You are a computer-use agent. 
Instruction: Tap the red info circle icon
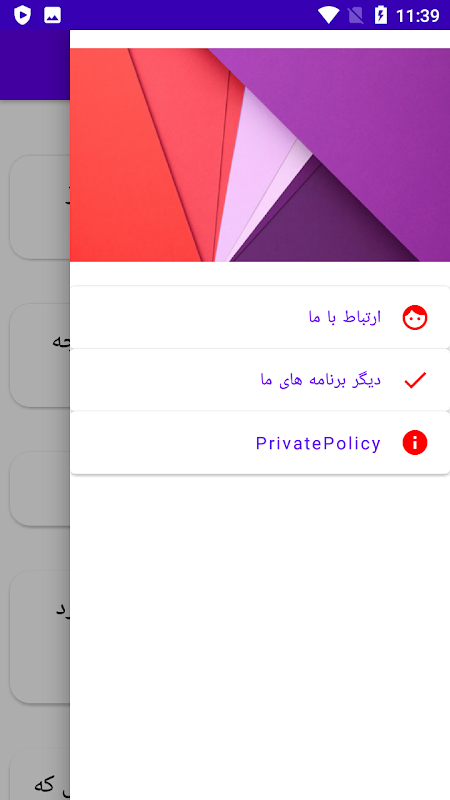tap(415, 442)
